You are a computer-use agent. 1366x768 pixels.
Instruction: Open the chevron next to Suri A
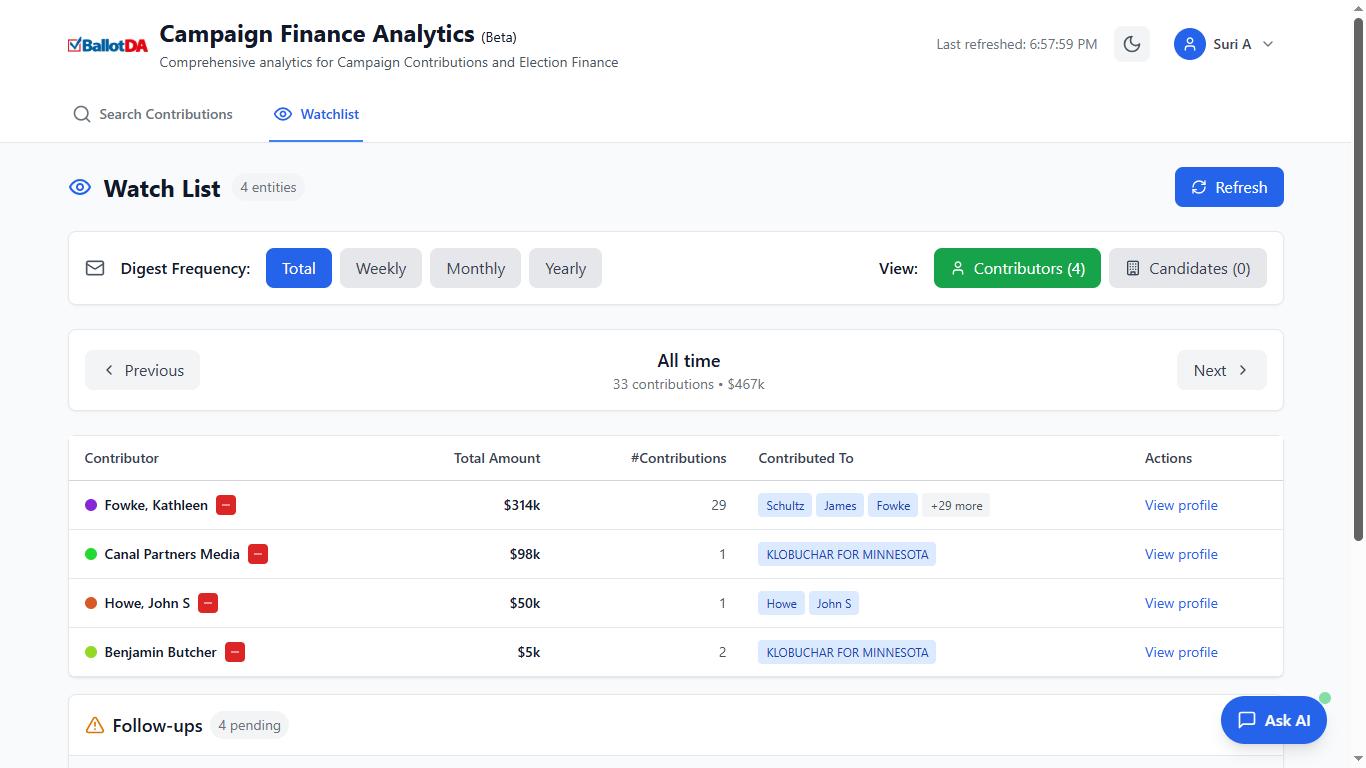[1266, 44]
